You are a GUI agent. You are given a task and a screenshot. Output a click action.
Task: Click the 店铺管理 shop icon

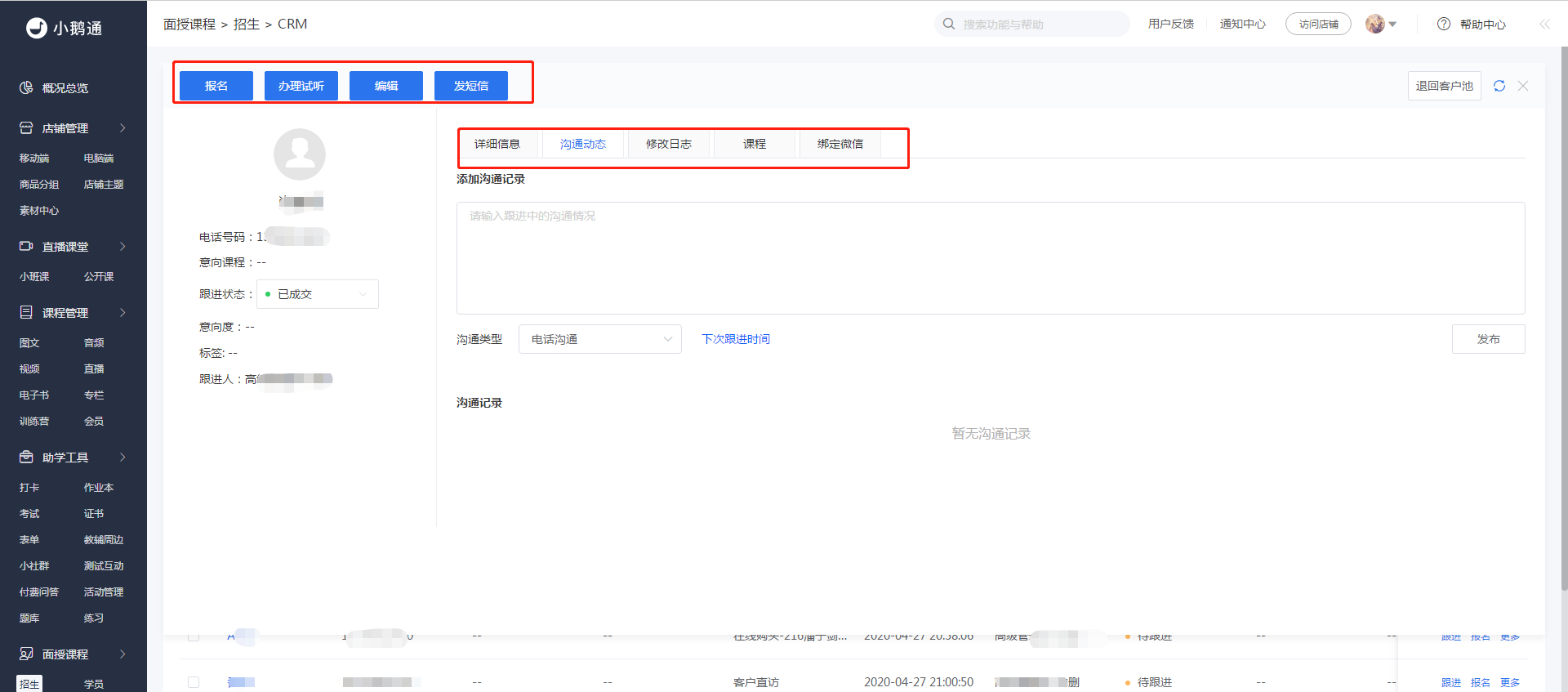26,127
